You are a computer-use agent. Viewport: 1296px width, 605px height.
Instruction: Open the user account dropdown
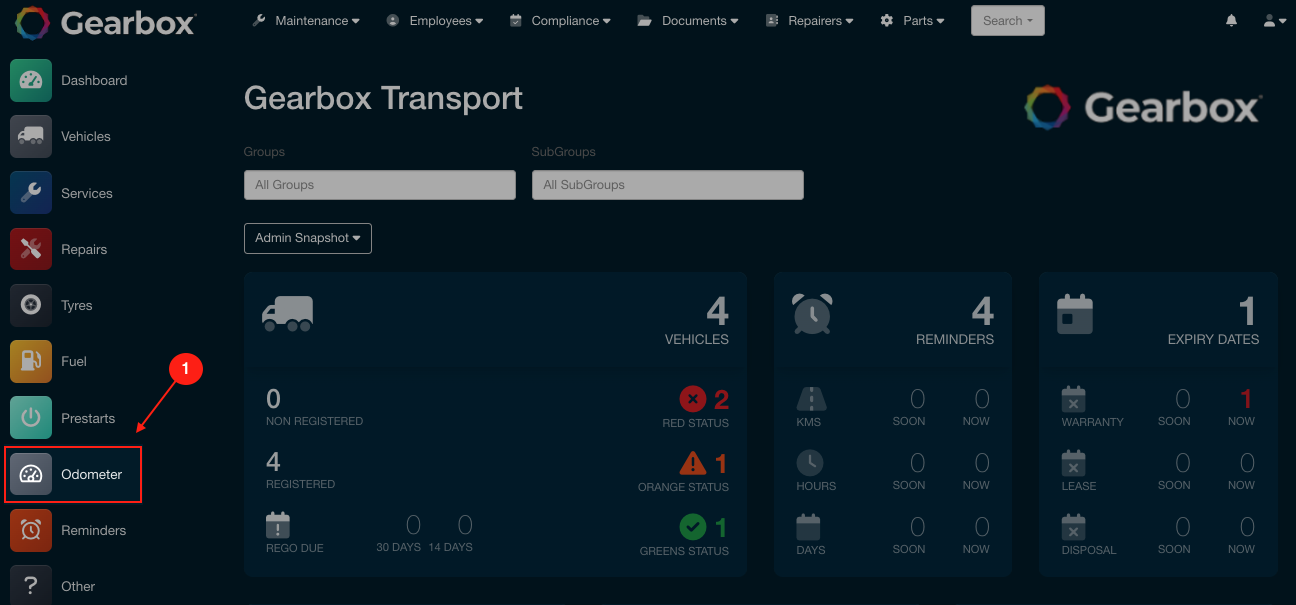click(x=1274, y=21)
